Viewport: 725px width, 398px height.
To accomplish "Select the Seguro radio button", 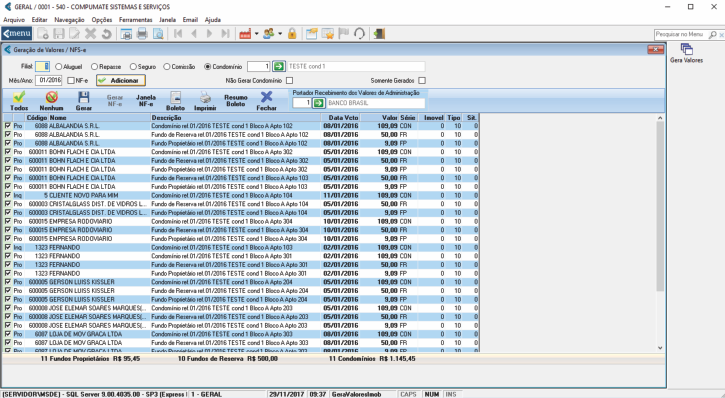I will [x=133, y=67].
